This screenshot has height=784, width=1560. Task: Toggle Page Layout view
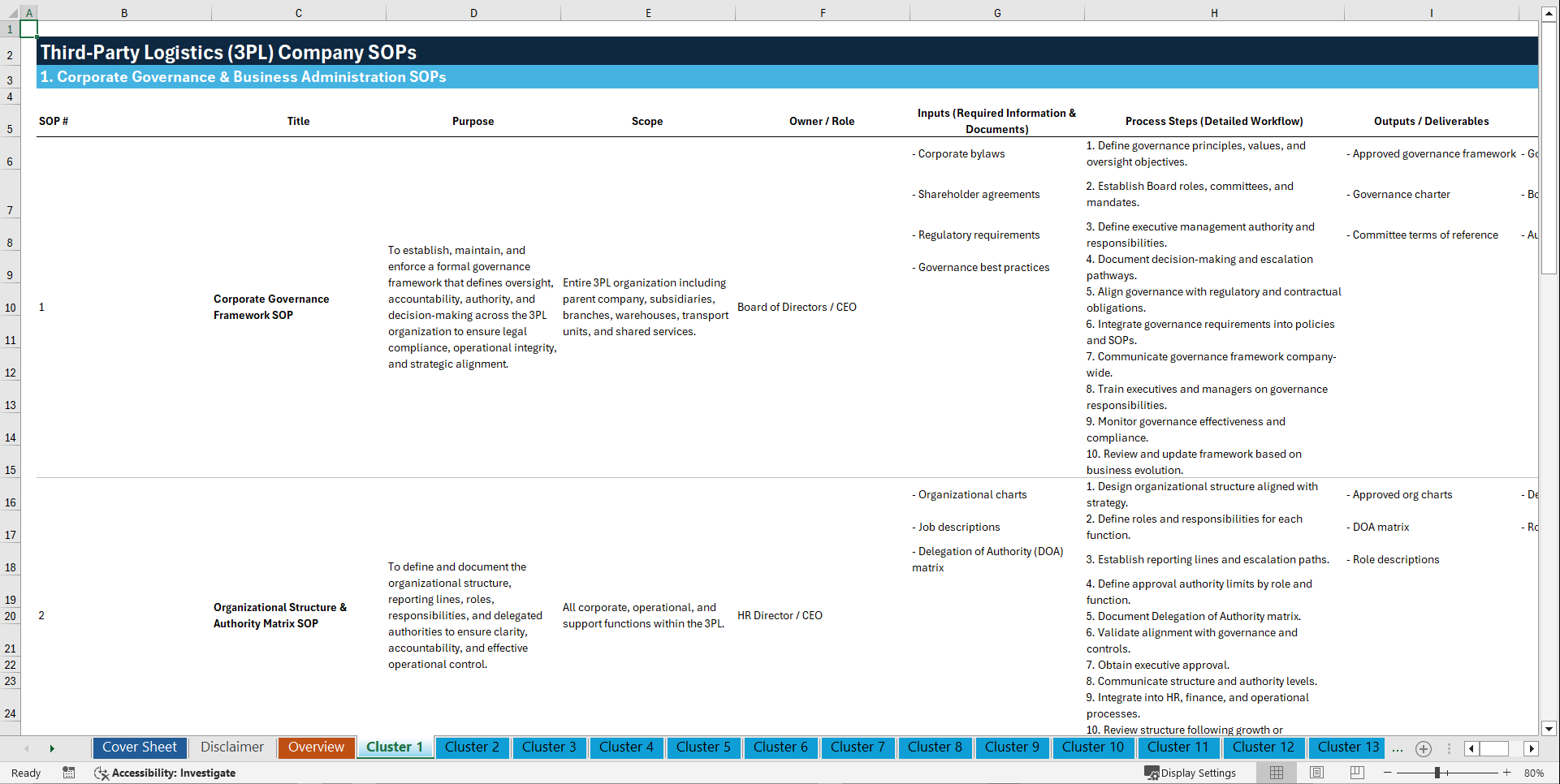(1316, 773)
